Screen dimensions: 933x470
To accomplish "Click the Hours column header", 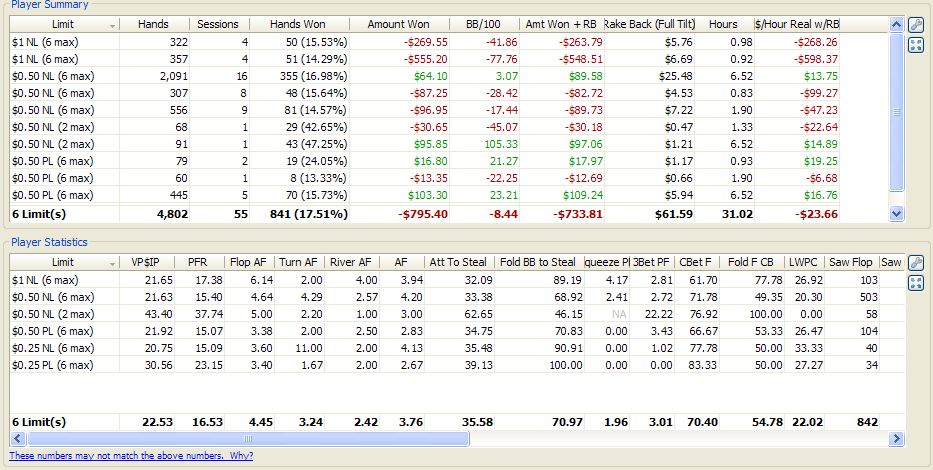I will click(x=723, y=24).
